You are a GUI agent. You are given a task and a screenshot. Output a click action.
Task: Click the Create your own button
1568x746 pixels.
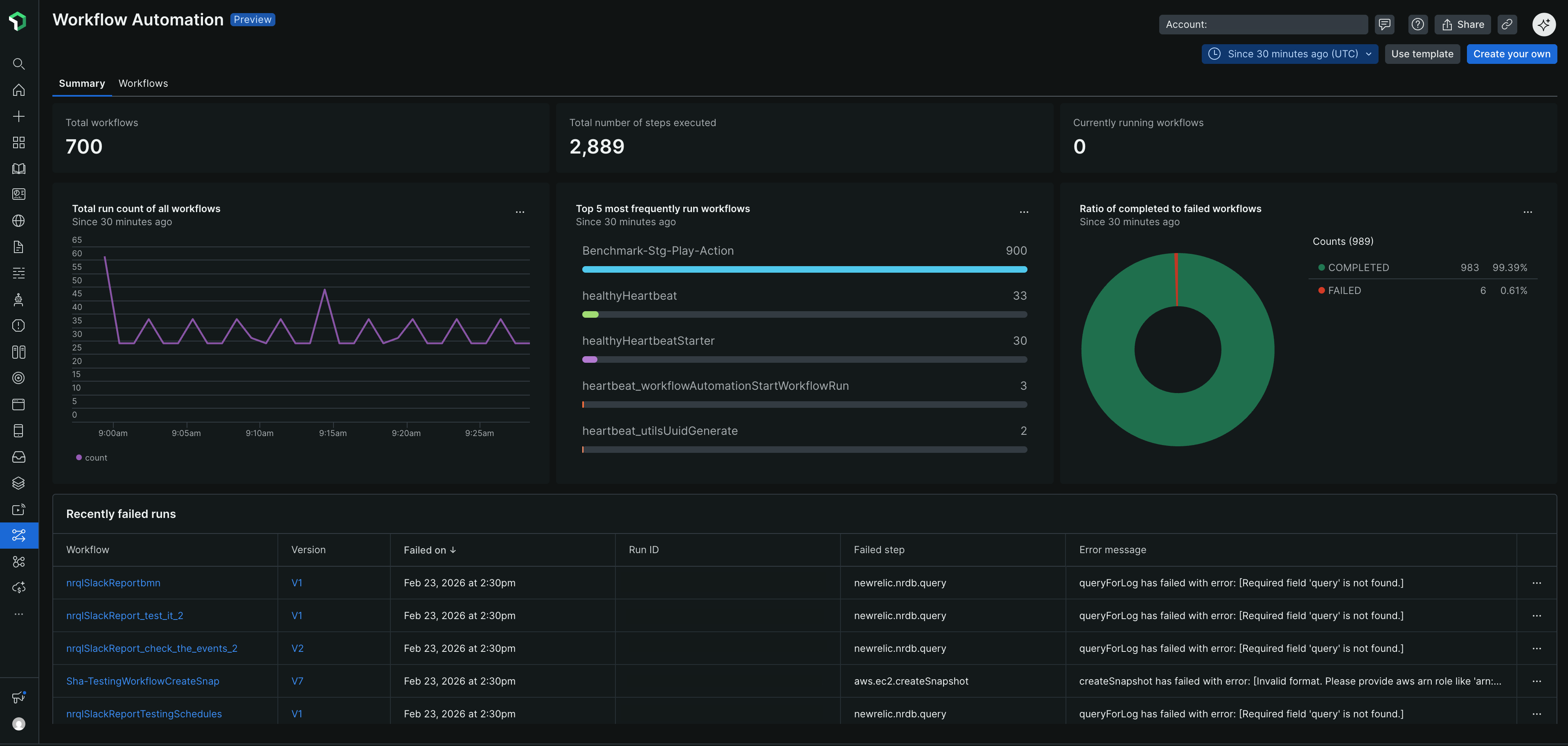pyautogui.click(x=1512, y=54)
